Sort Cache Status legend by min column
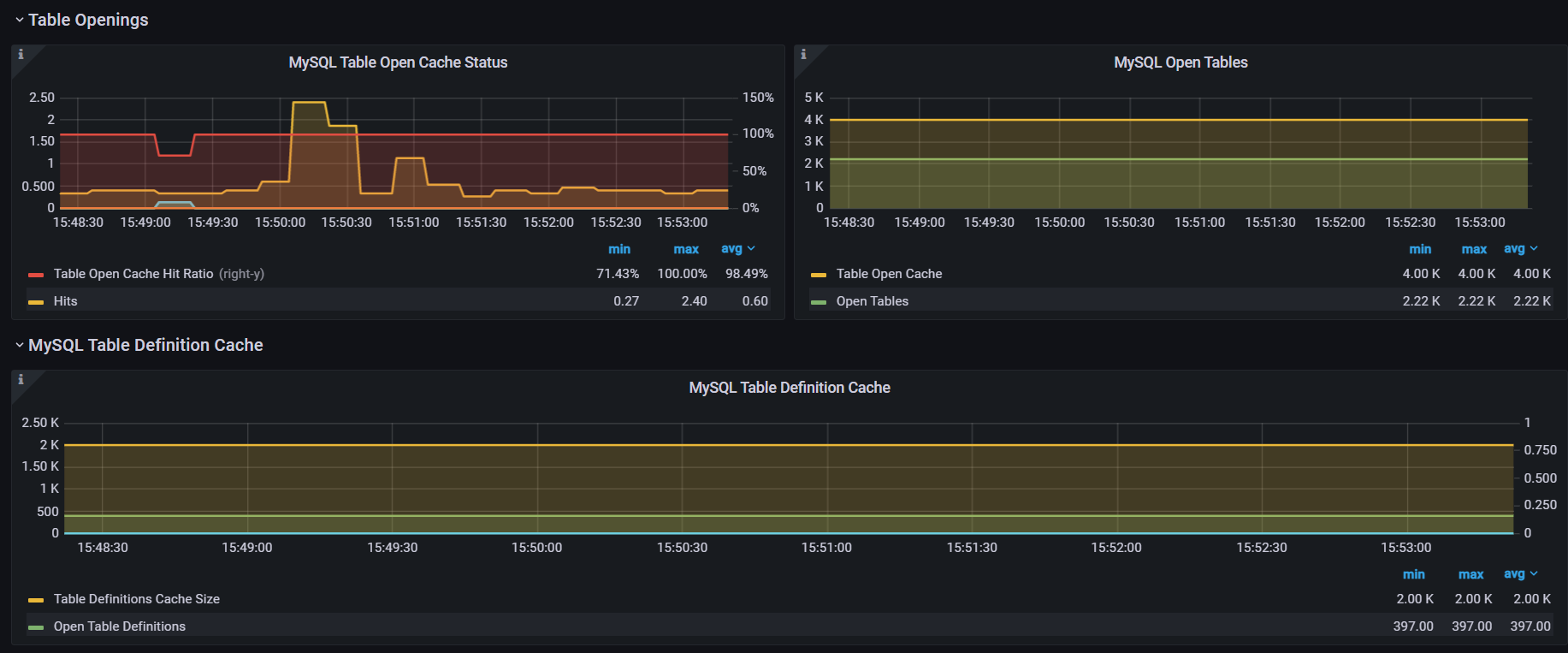This screenshot has width=1568, height=653. coord(619,249)
